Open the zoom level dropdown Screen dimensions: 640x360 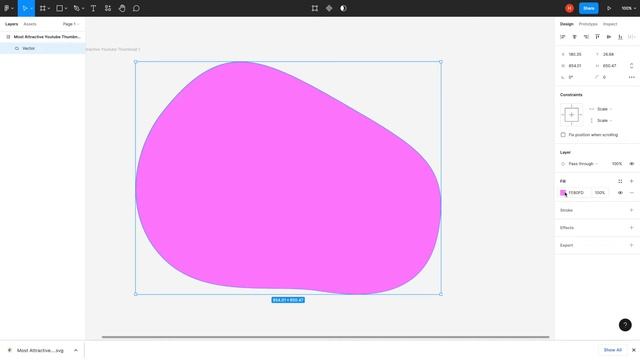[x=629, y=8]
